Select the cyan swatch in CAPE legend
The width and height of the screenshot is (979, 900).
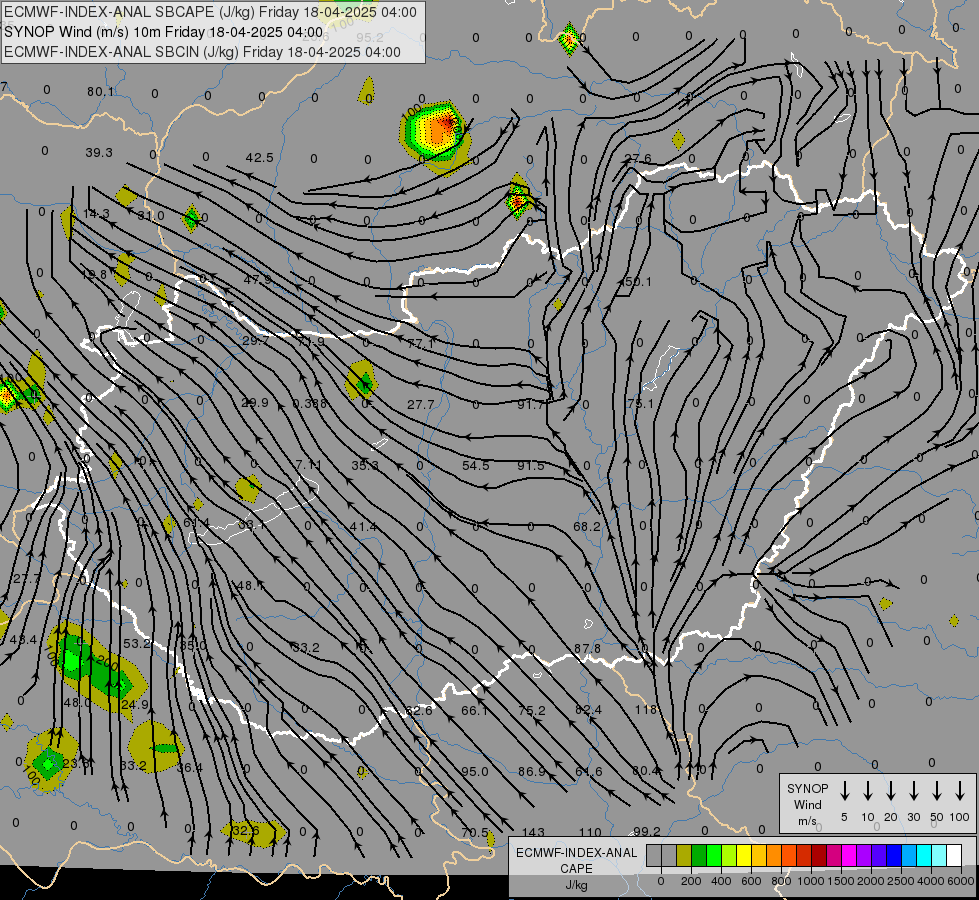pyautogui.click(x=923, y=855)
